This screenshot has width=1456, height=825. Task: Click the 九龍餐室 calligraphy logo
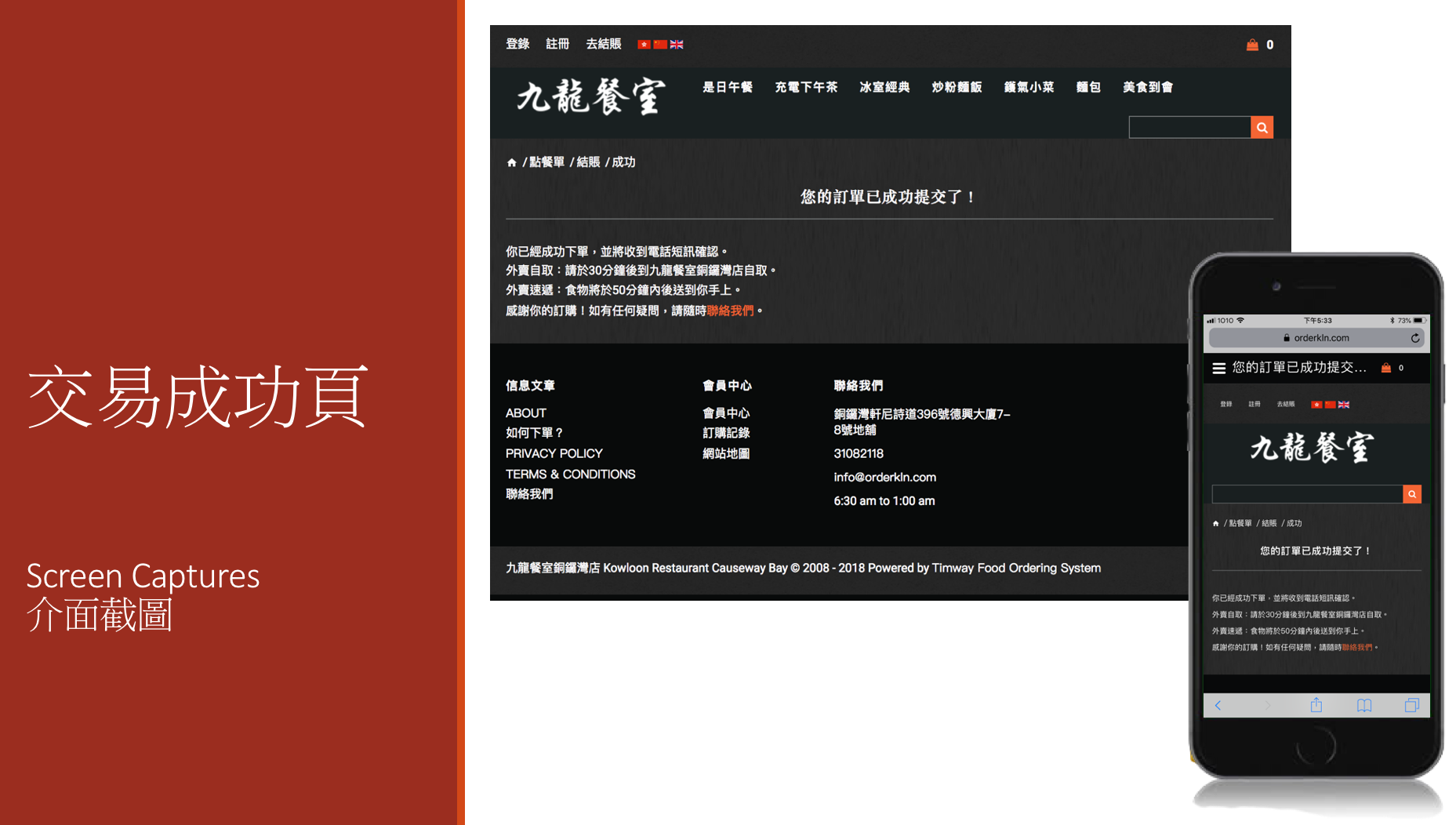pos(590,96)
